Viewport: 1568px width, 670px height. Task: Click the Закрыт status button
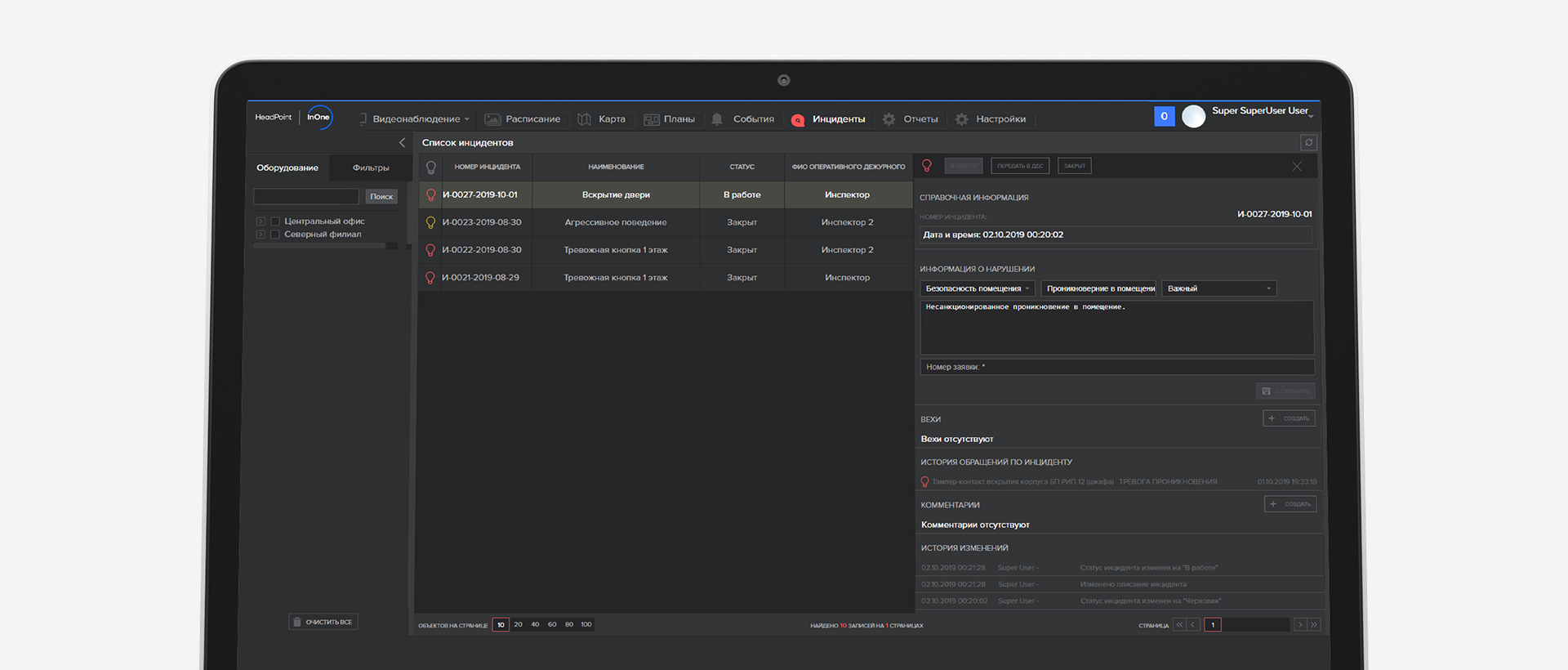tap(1075, 166)
